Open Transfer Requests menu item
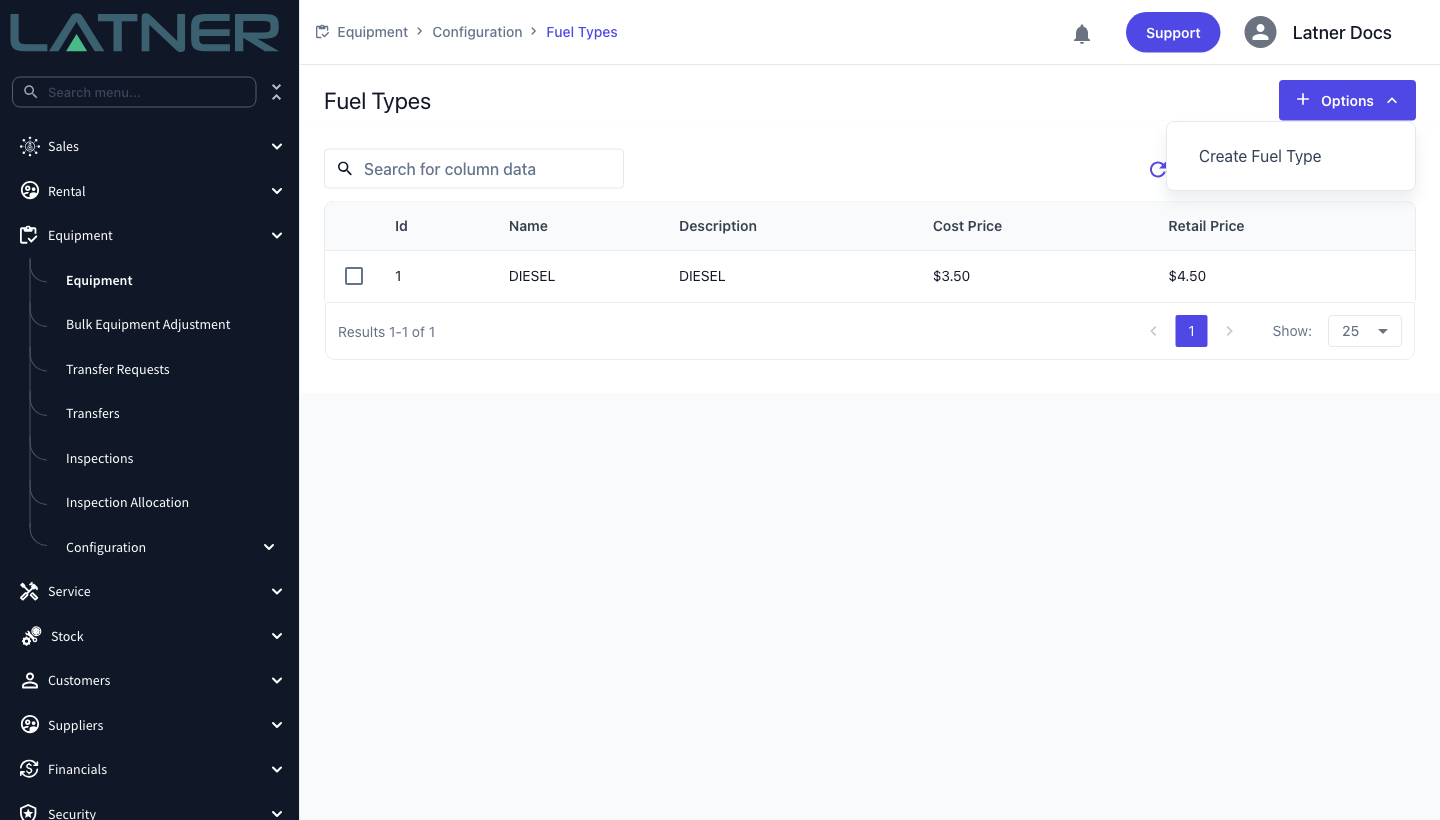This screenshot has height=820, width=1440. coord(118,369)
